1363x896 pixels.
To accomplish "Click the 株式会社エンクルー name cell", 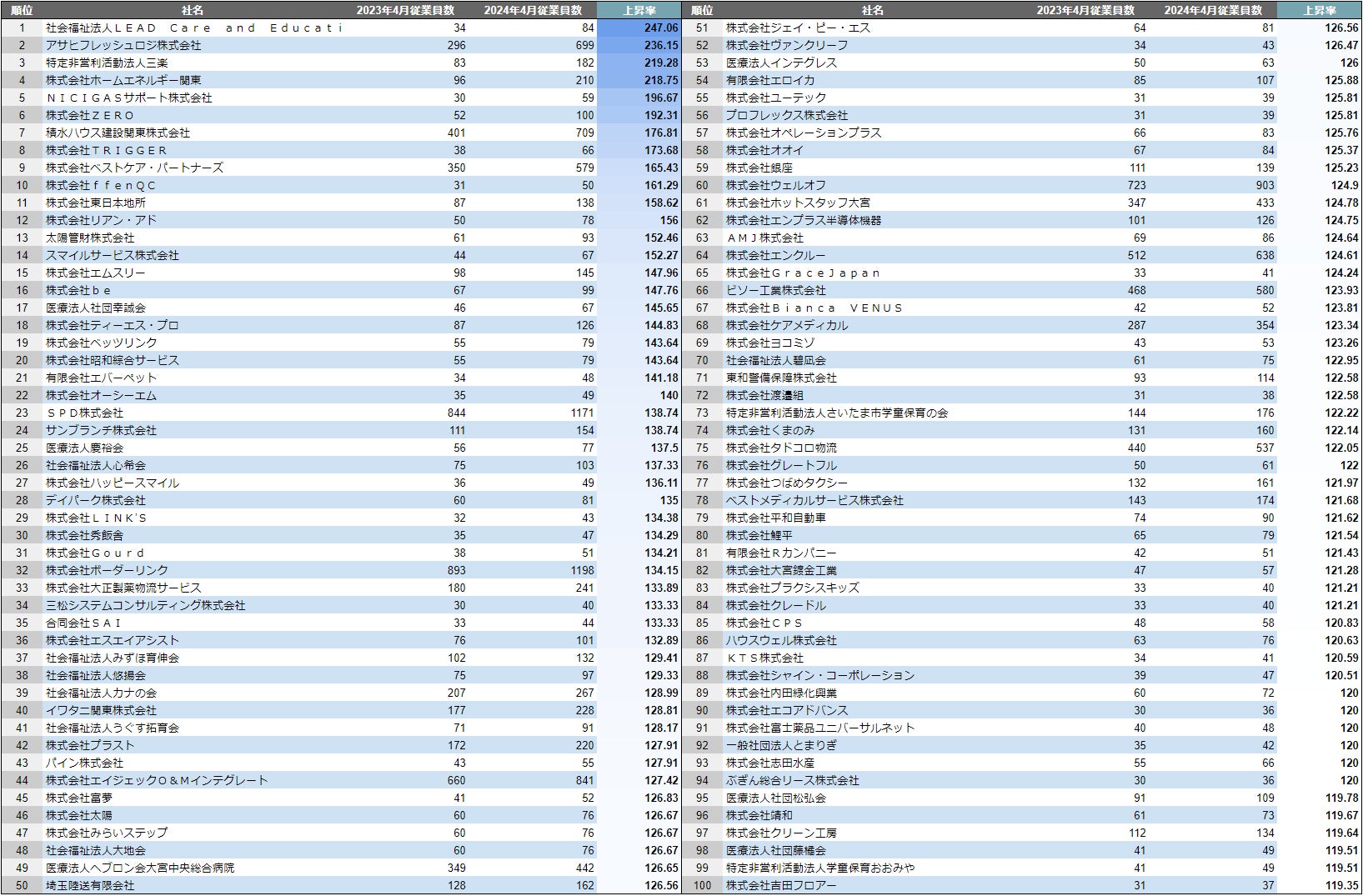I will point(776,255).
